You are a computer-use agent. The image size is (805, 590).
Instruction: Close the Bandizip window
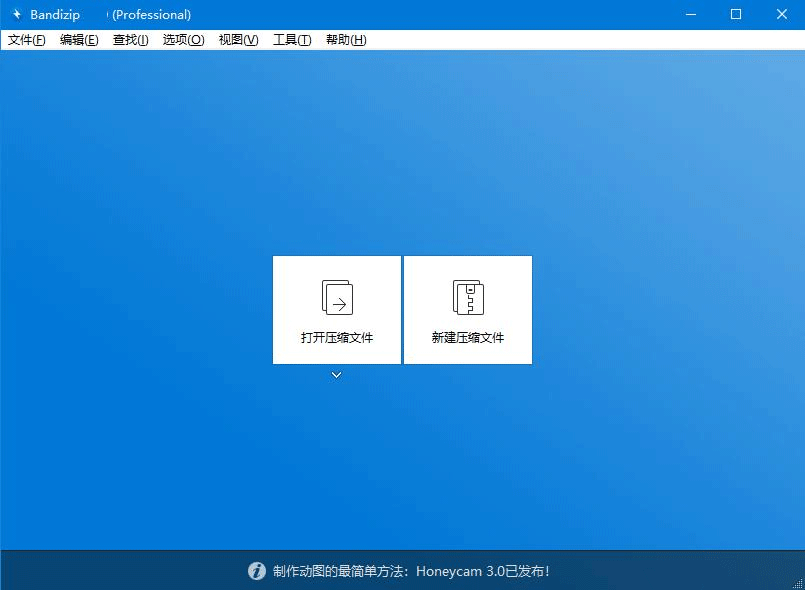(x=783, y=14)
